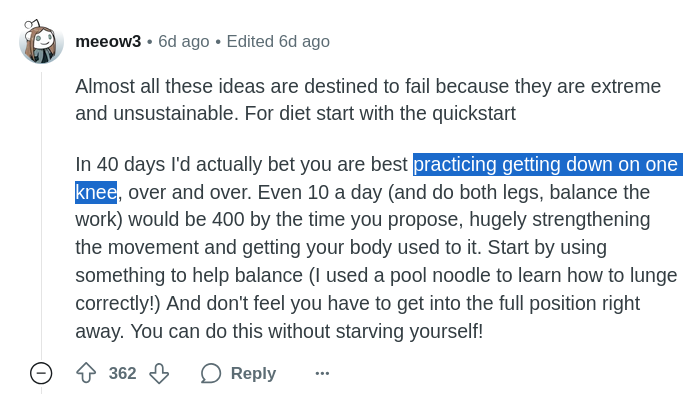
Task: Open the meeow3 username profile link
Action: pyautogui.click(x=108, y=41)
